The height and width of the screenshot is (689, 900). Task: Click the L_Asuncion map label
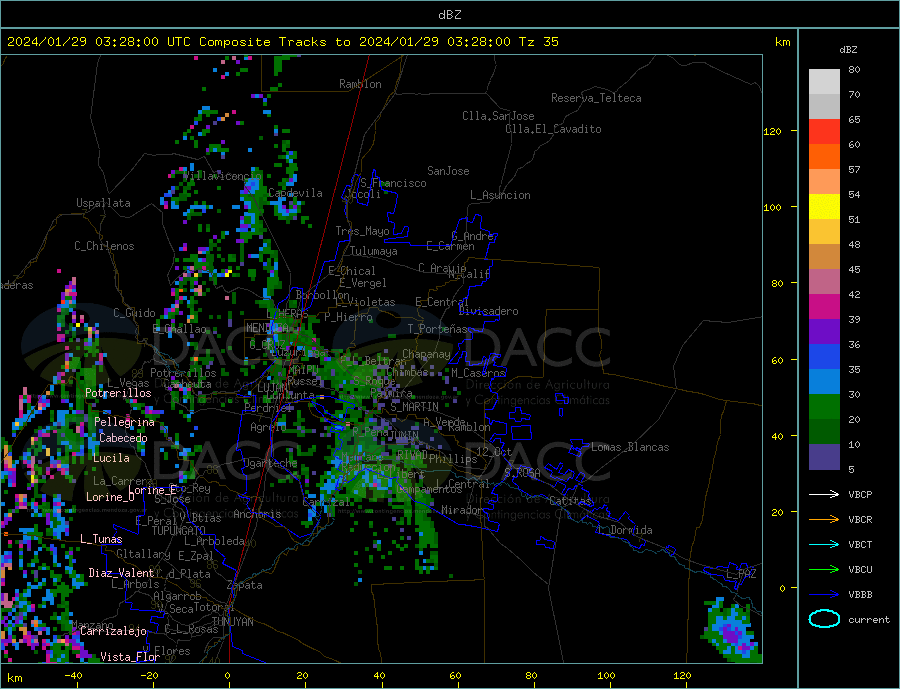[500, 195]
